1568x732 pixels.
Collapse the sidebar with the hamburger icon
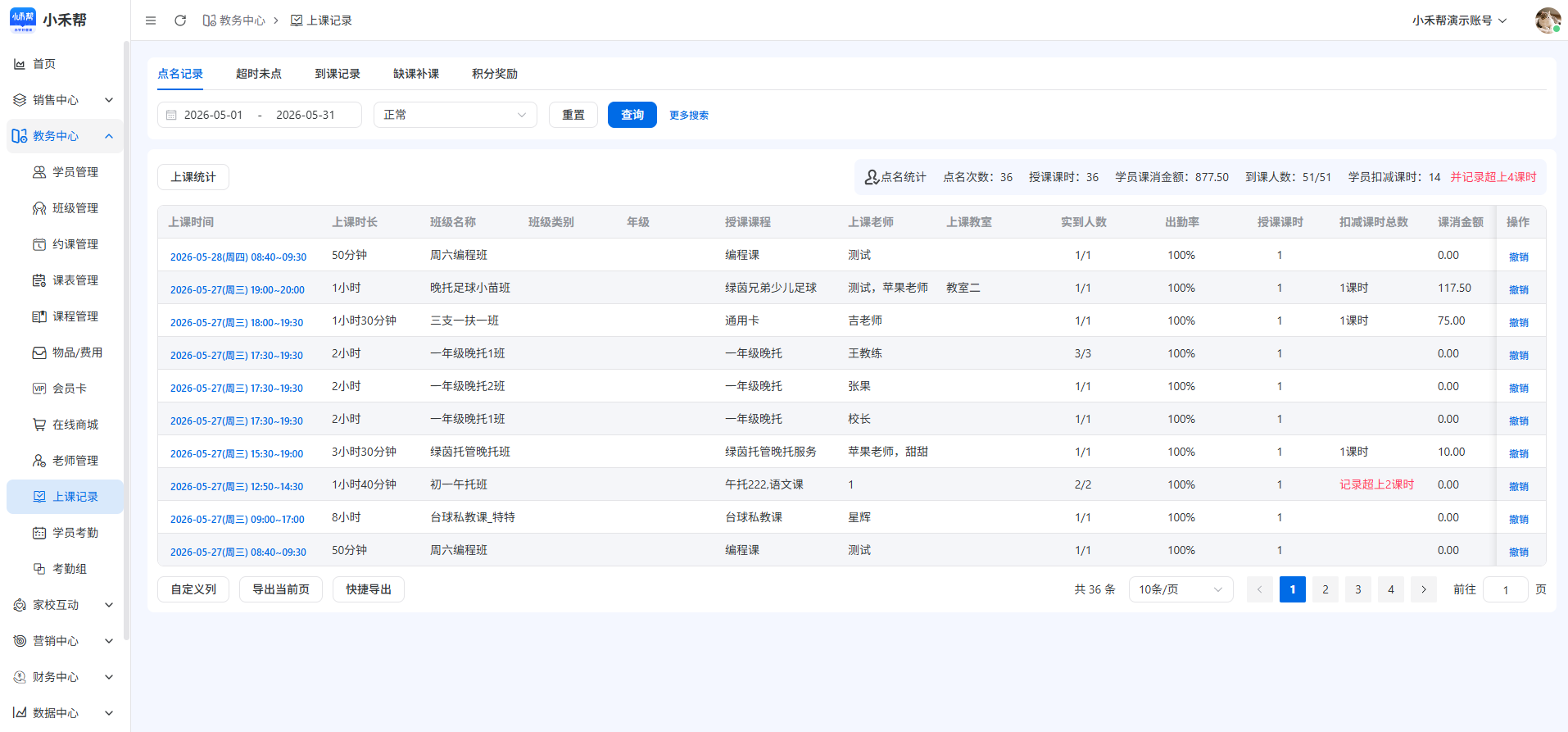coord(151,20)
